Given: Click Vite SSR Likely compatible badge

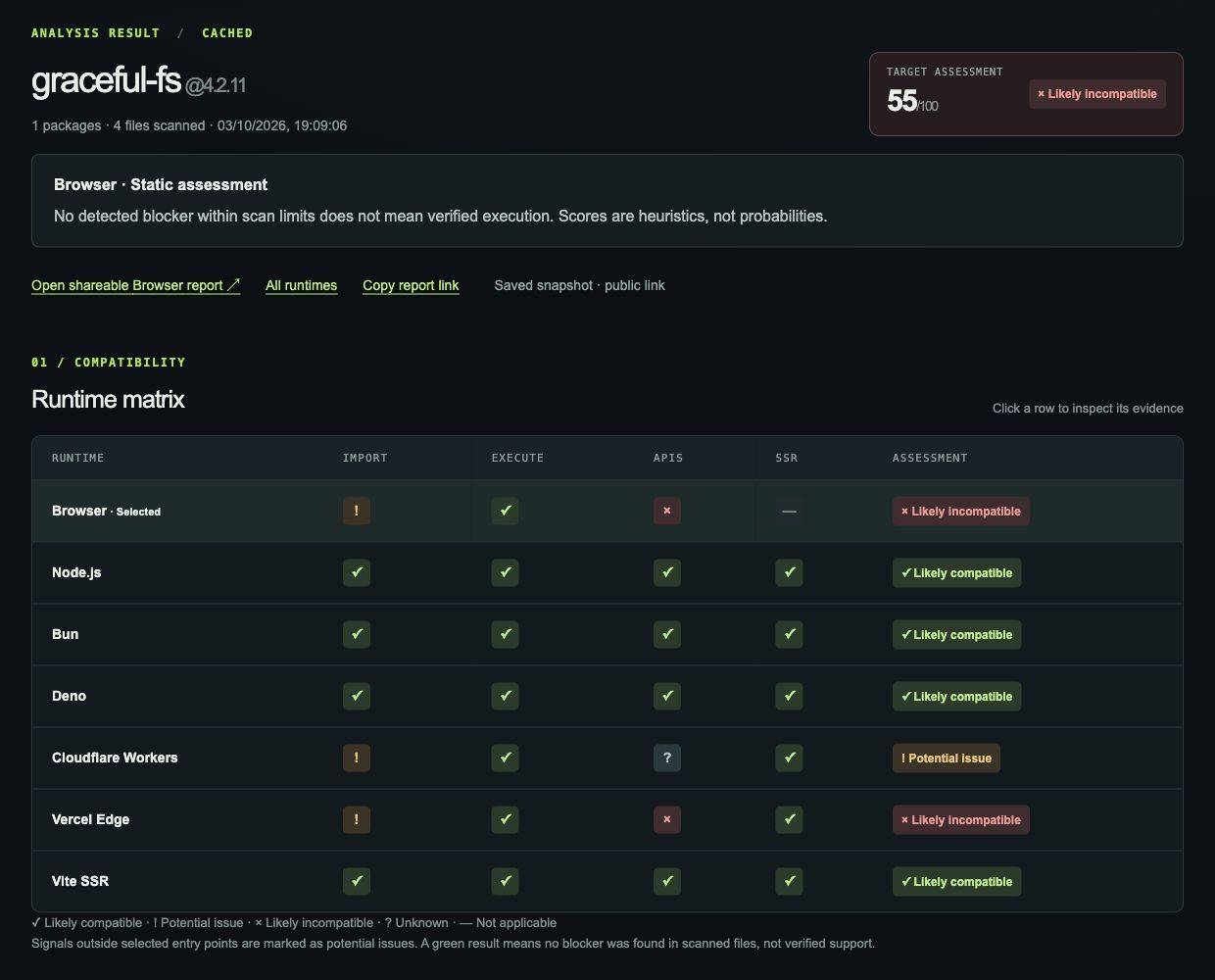Looking at the screenshot, I should pyautogui.click(x=957, y=881).
